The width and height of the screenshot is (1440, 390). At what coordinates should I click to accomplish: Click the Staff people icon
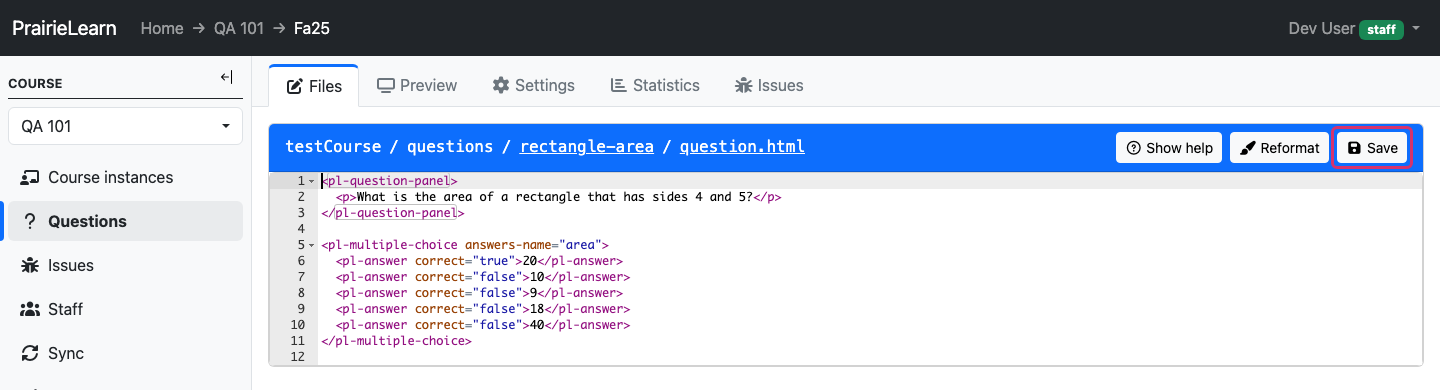(30, 309)
